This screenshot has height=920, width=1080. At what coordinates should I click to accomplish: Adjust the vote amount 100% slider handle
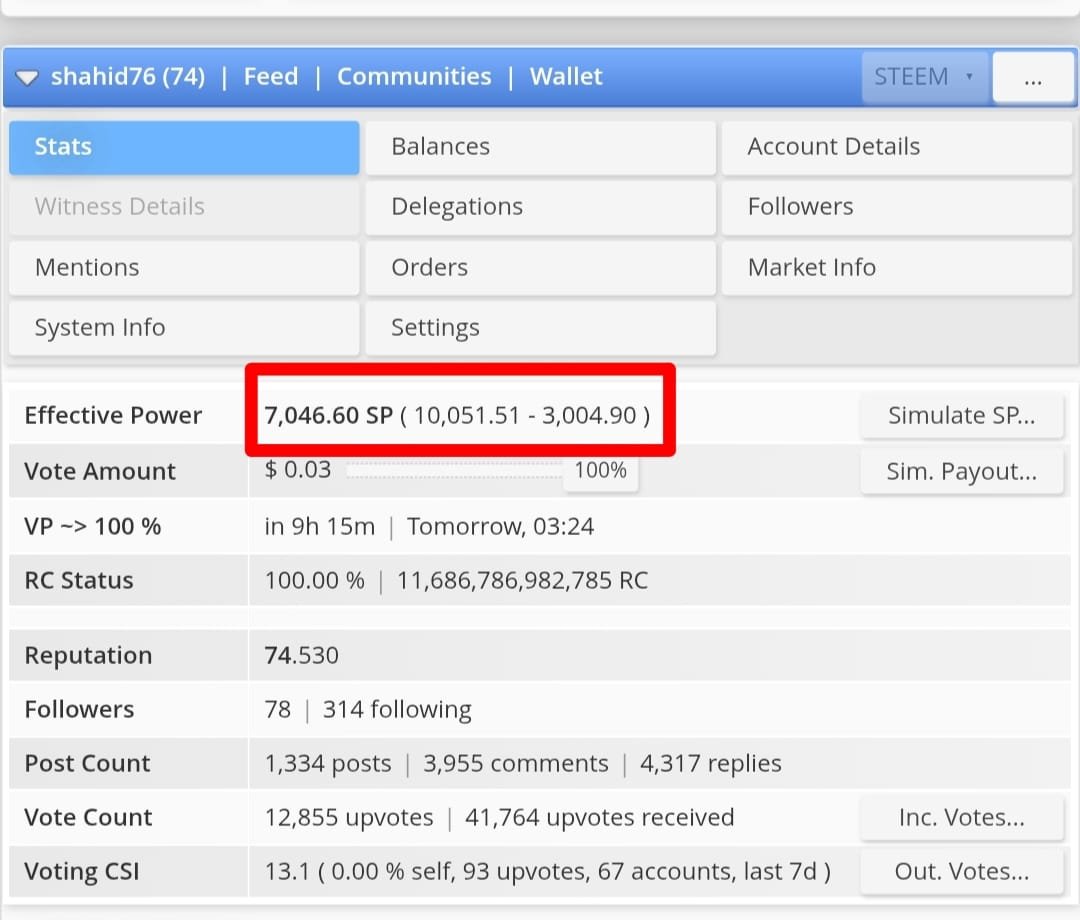coord(601,471)
